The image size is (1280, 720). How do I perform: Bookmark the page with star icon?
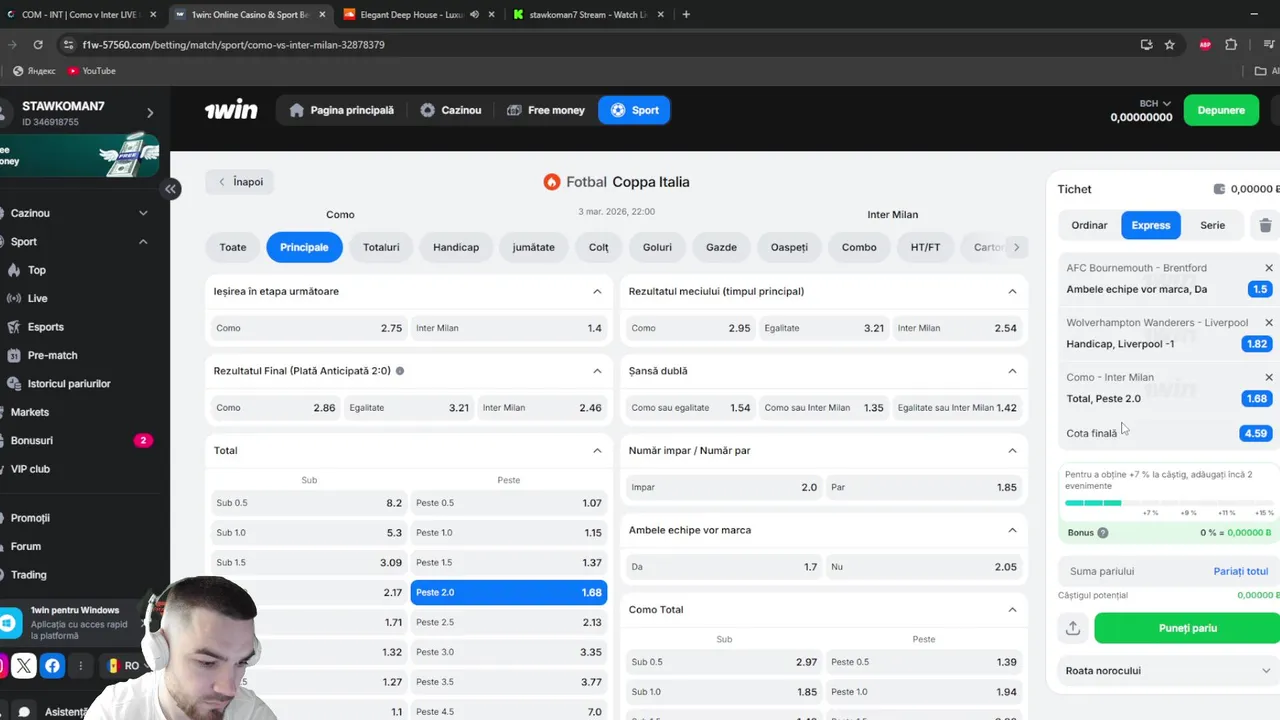point(1170,44)
